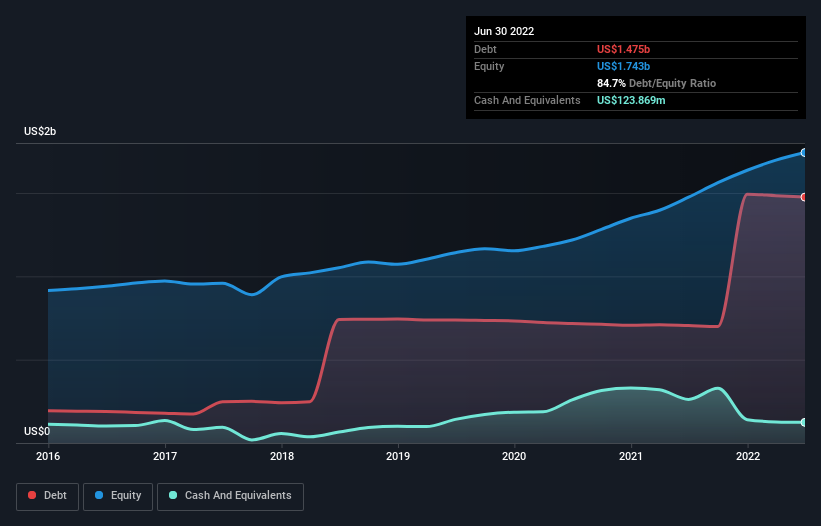The height and width of the screenshot is (526, 821).
Task: Click the tooltip Cash And Equivalents label
Action: pos(527,100)
